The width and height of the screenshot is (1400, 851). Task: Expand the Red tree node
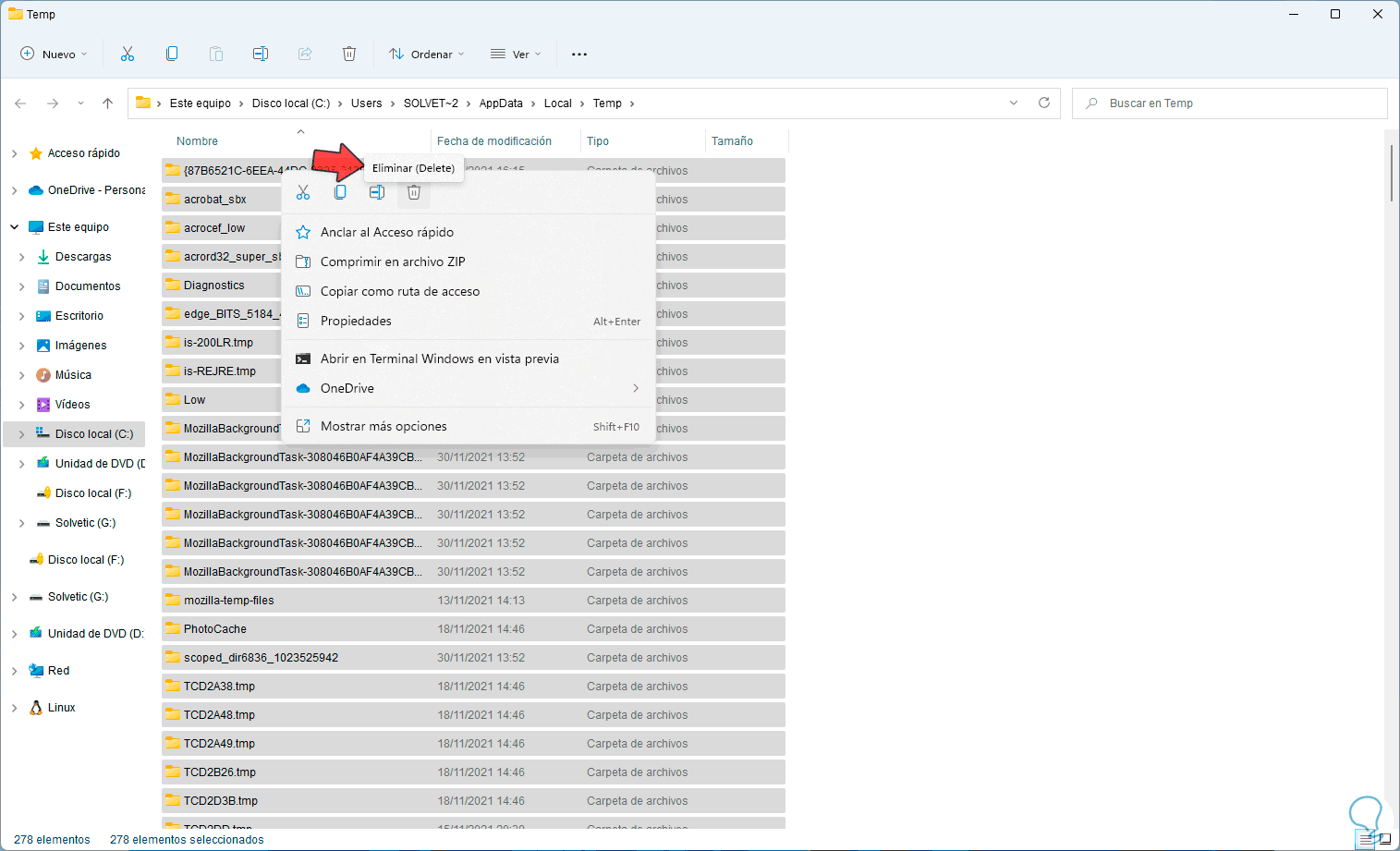[14, 671]
